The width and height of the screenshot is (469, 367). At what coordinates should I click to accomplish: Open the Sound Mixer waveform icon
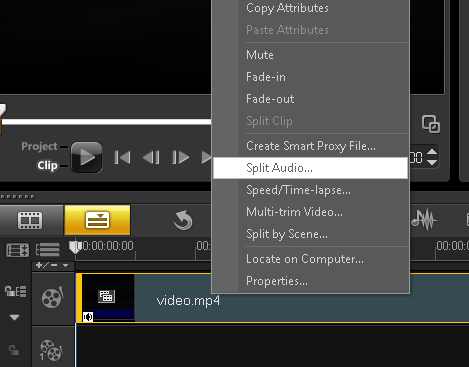tap(424, 220)
